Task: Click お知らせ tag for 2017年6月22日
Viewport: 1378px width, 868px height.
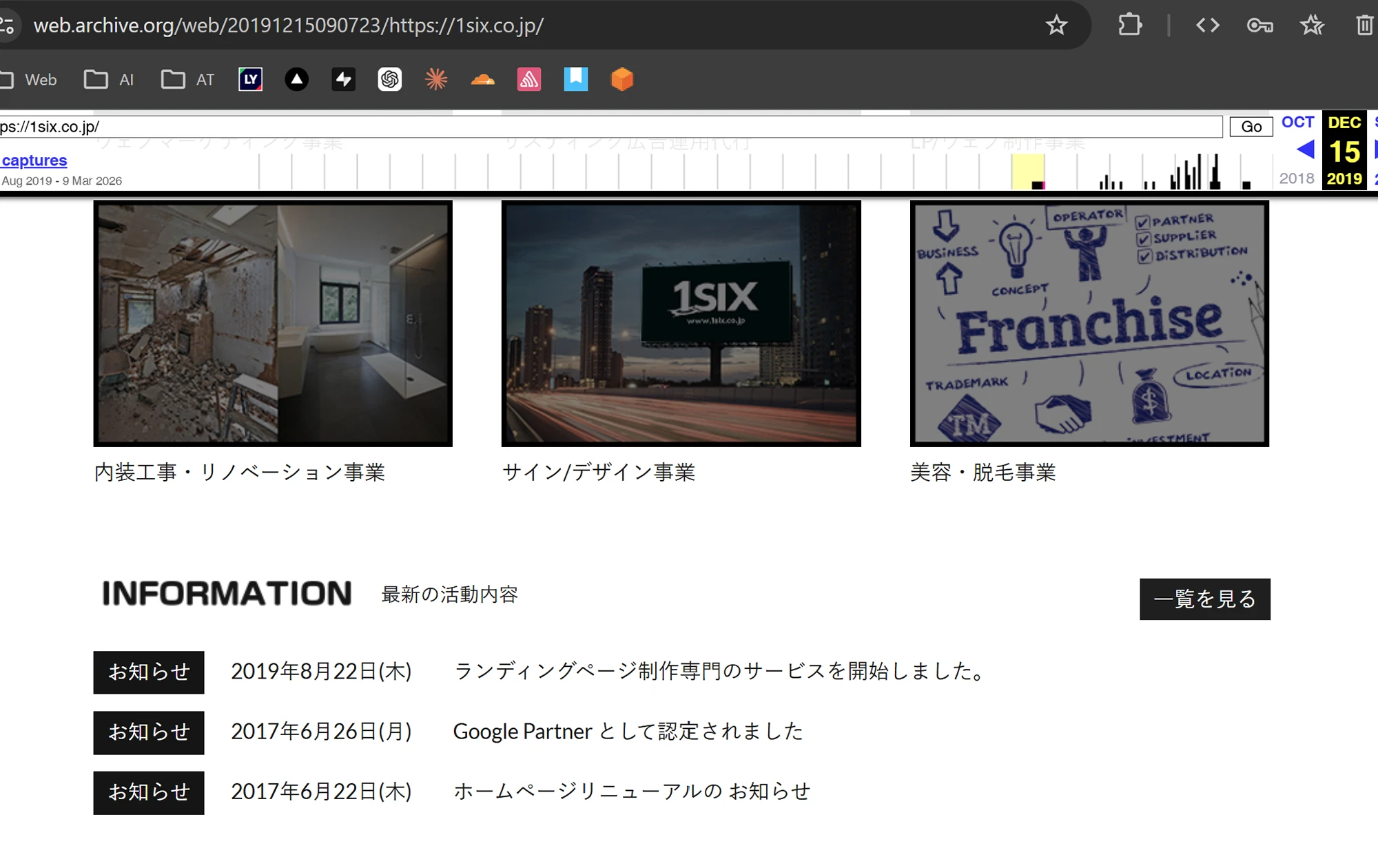Action: (x=149, y=793)
